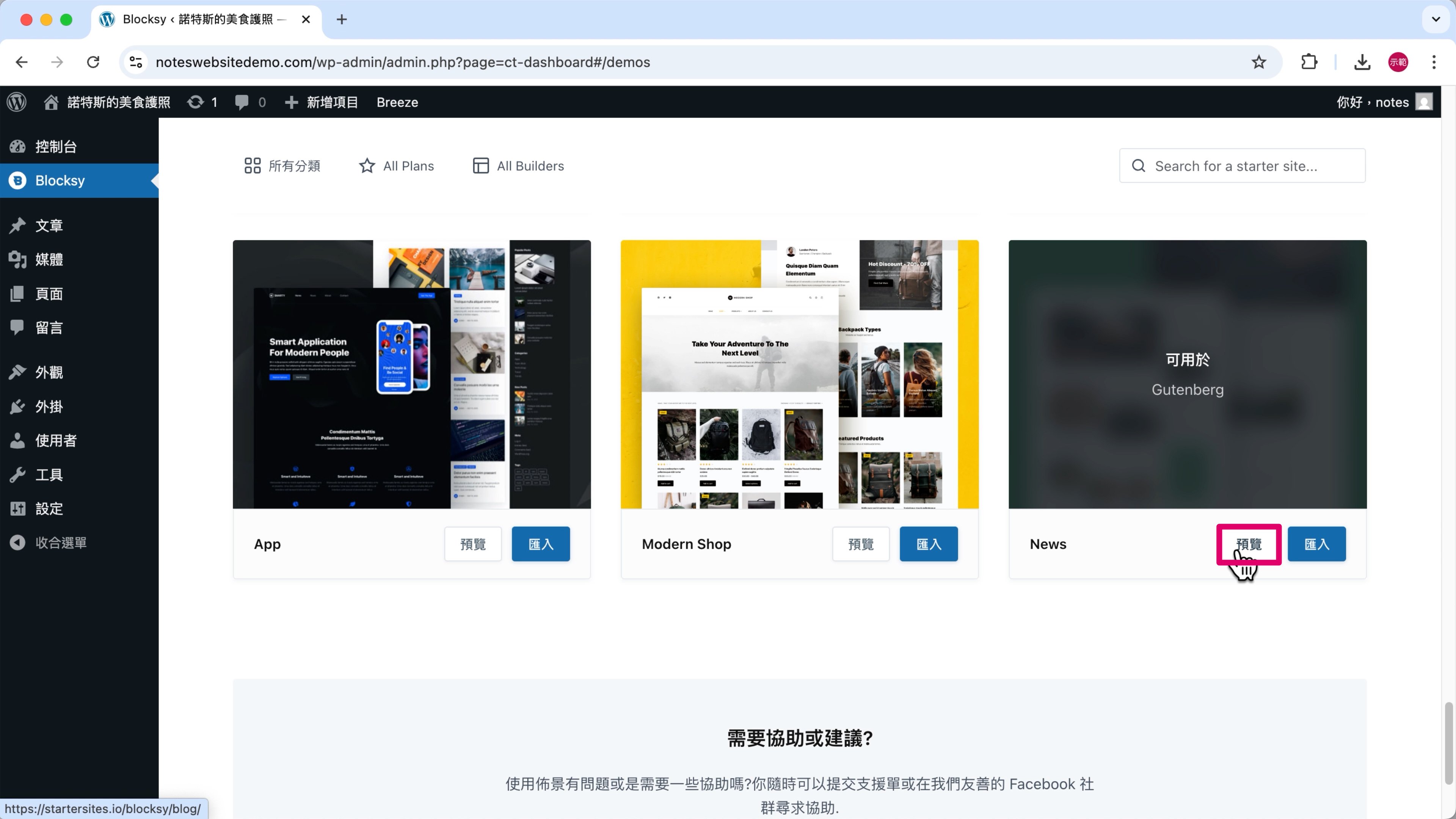Reload the page with the refresh icon

[x=93, y=62]
